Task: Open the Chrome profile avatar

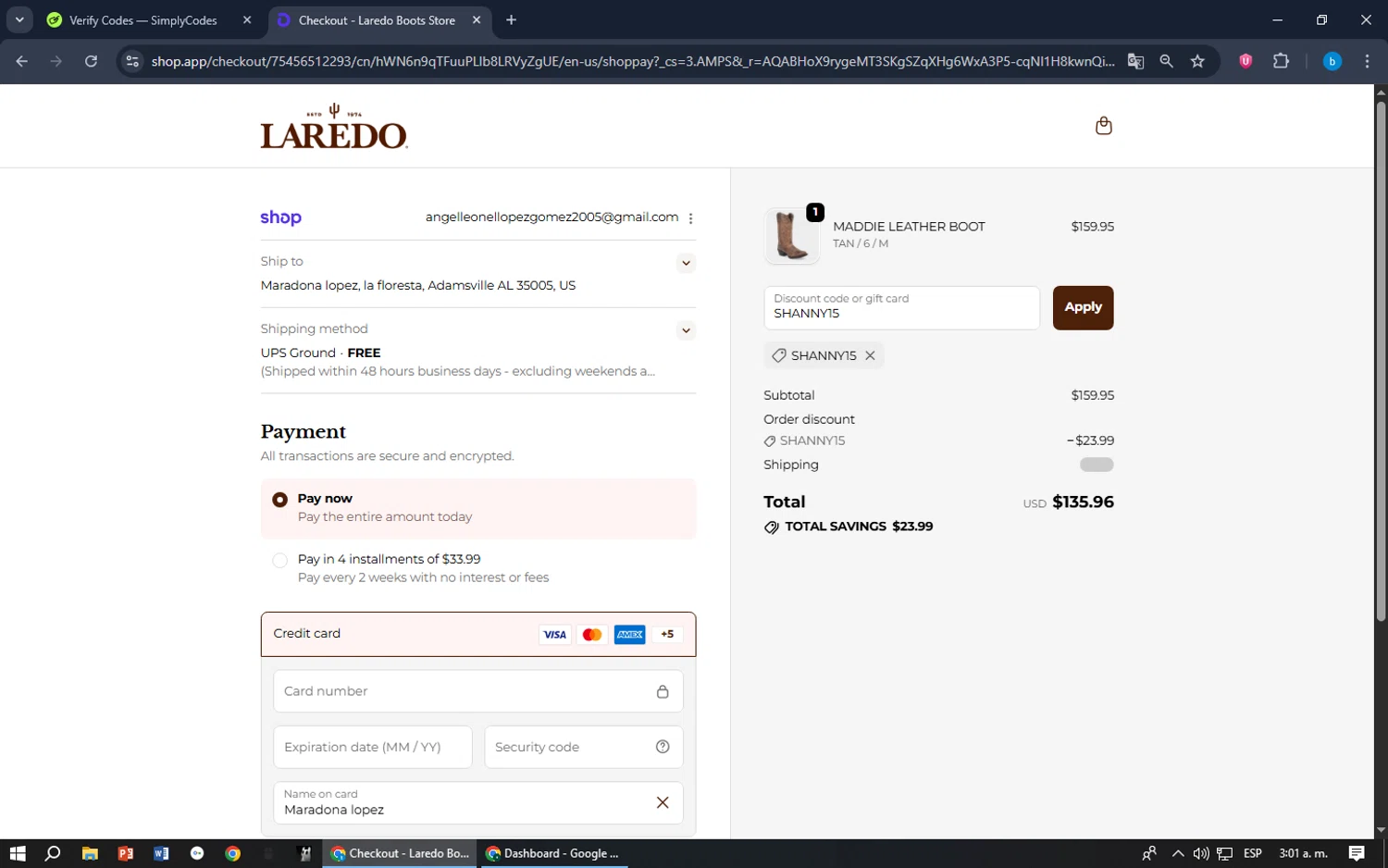Action: (x=1332, y=61)
